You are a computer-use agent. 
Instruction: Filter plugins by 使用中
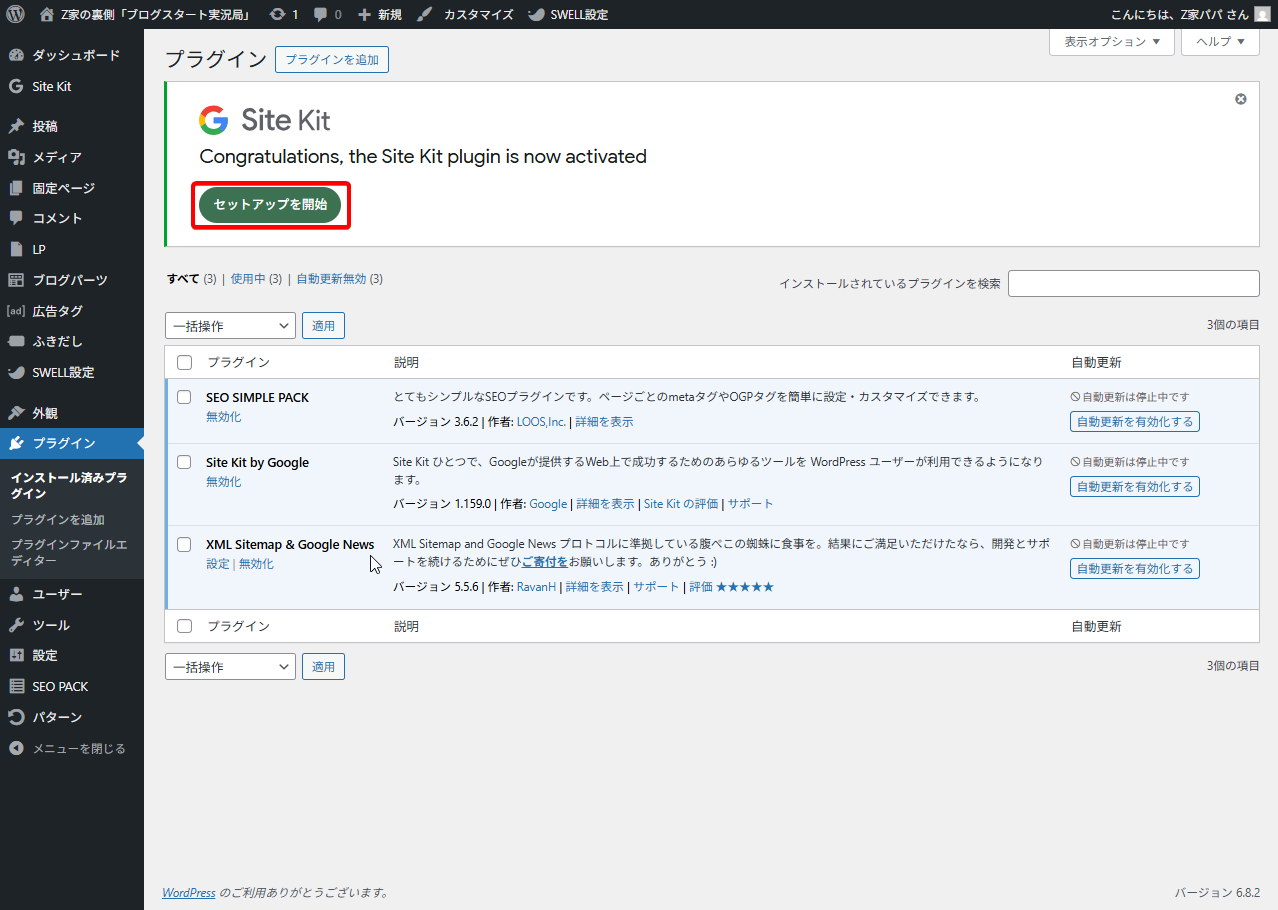(x=248, y=279)
